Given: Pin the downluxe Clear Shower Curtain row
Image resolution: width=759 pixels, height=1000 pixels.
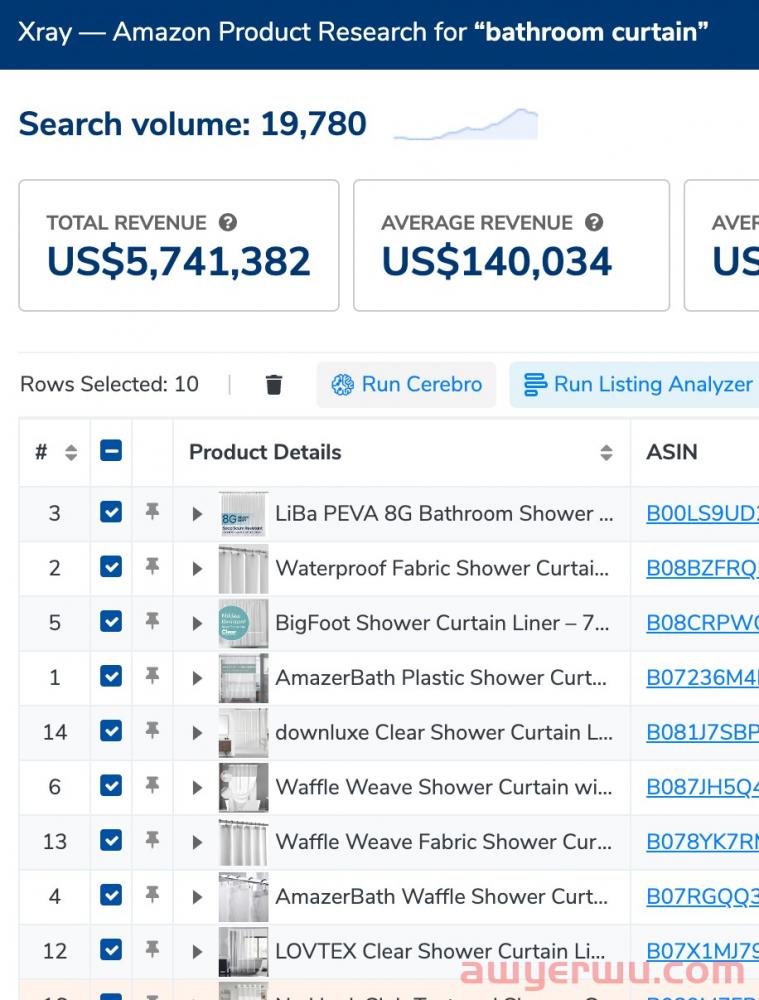Looking at the screenshot, I should click(x=152, y=730).
